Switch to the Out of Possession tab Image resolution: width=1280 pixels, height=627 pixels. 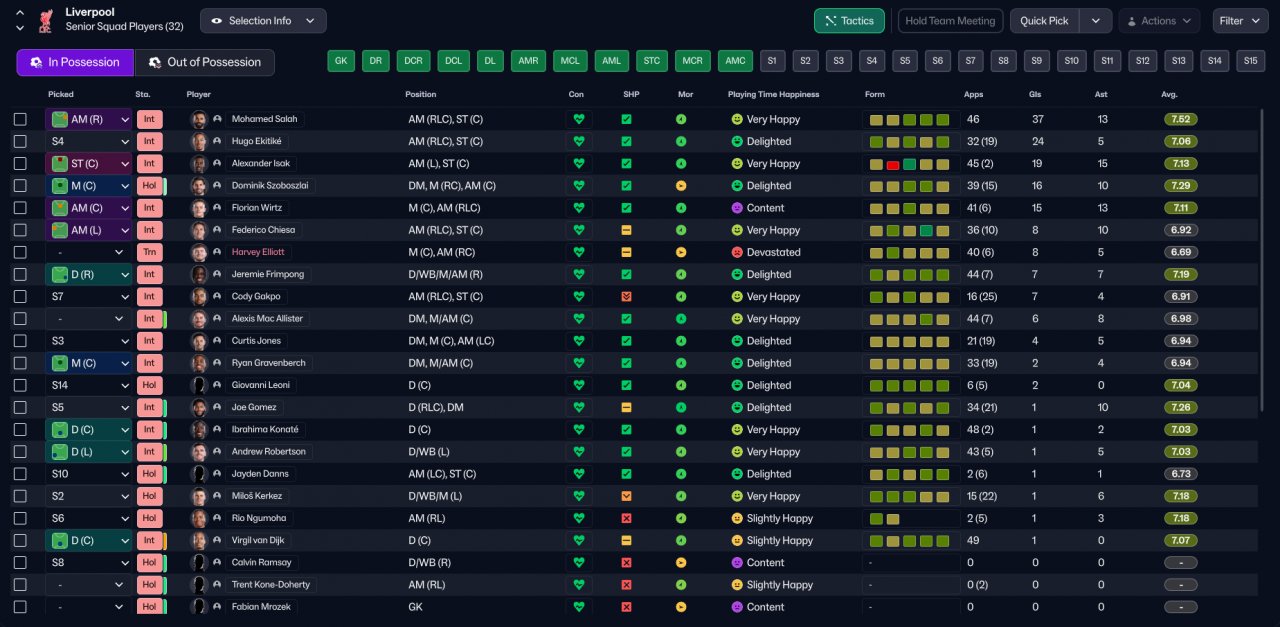[204, 62]
